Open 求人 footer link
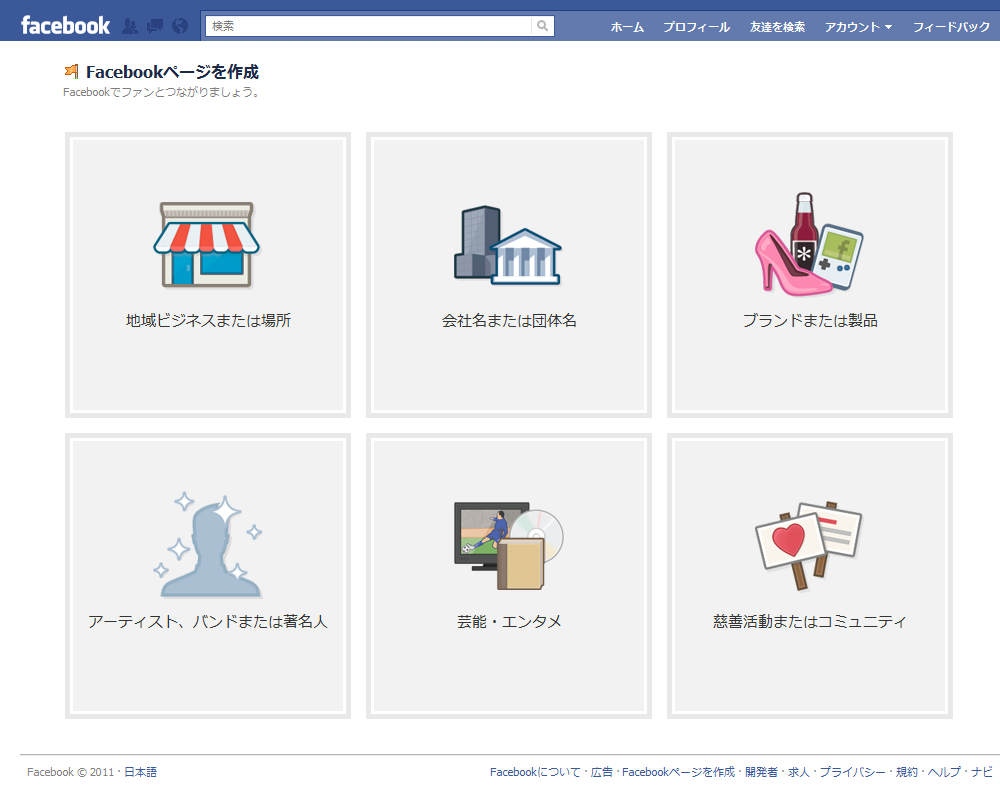 pyautogui.click(x=798, y=772)
